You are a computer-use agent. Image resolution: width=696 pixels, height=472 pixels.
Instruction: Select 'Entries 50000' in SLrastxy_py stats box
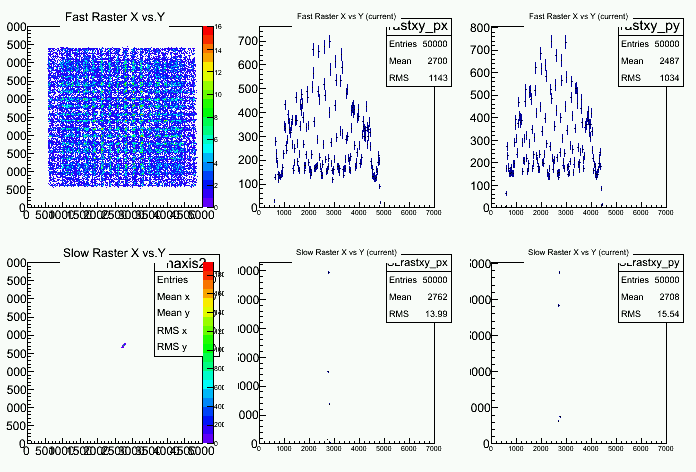(x=651, y=280)
